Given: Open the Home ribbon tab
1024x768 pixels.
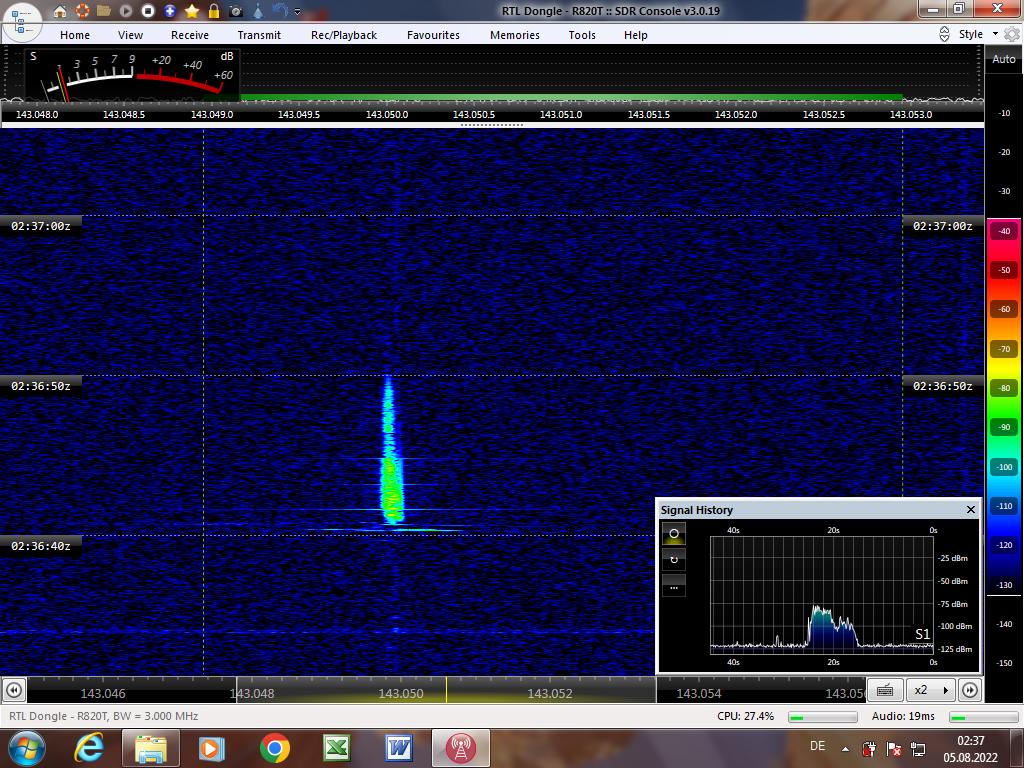Looking at the screenshot, I should [x=75, y=35].
